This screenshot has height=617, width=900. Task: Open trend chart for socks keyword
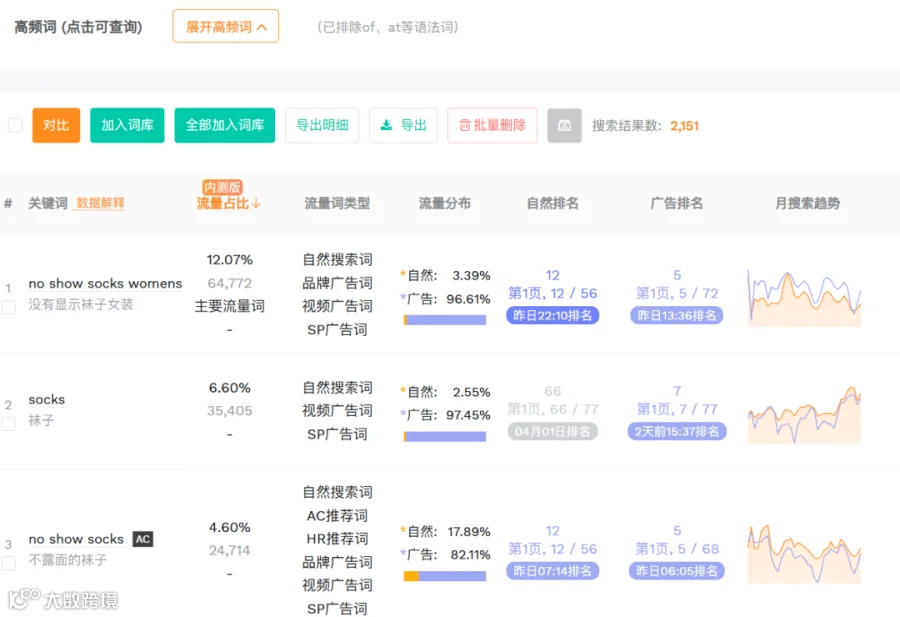coord(804,414)
